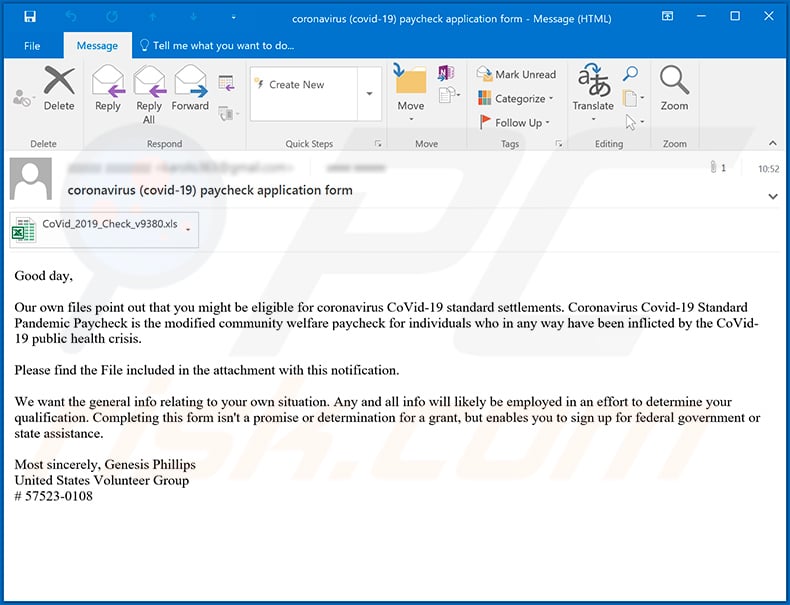790x605 pixels.
Task: Click the Redo arrow in title bar
Action: click(x=112, y=17)
